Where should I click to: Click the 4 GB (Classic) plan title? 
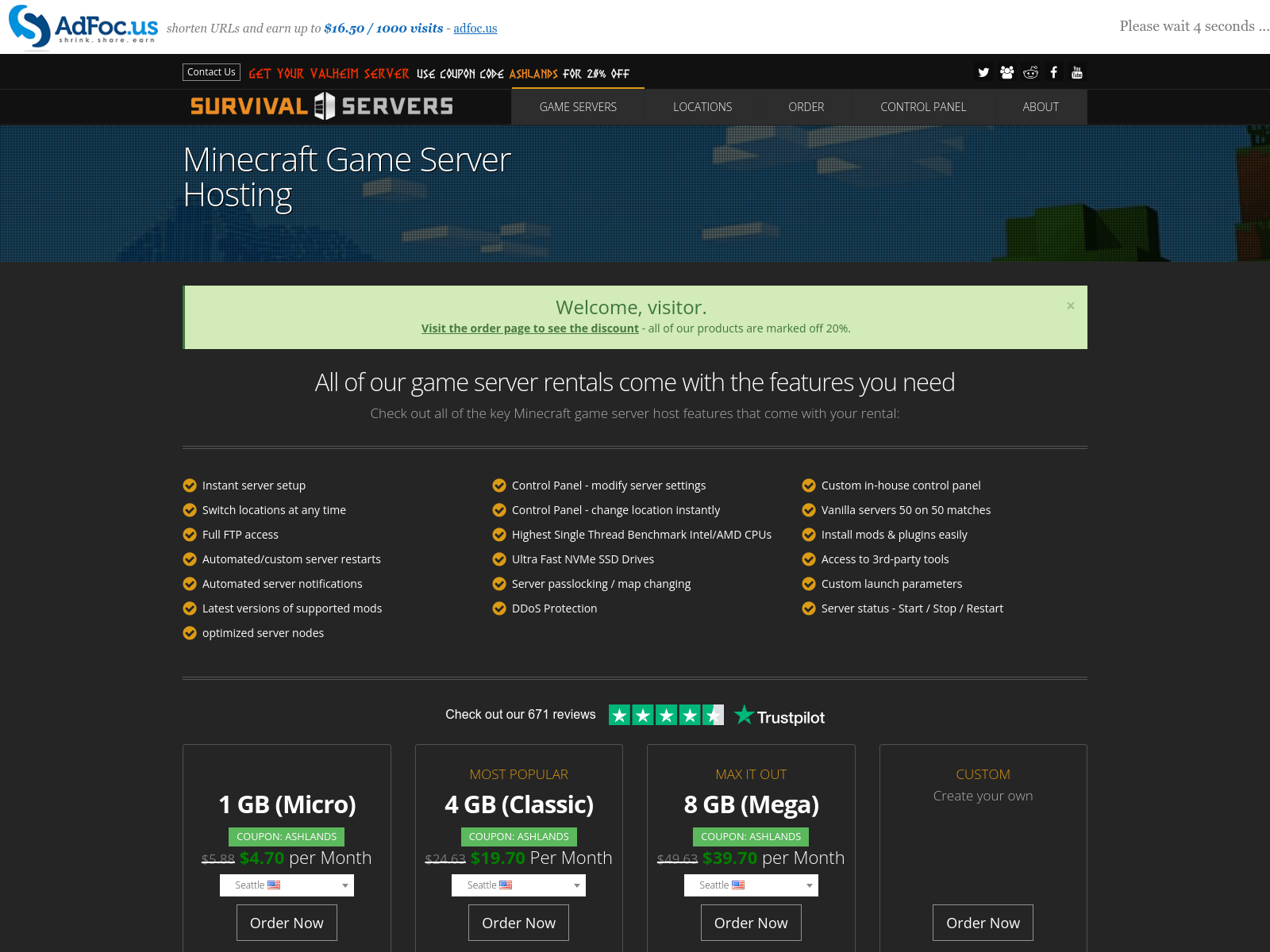point(519,804)
